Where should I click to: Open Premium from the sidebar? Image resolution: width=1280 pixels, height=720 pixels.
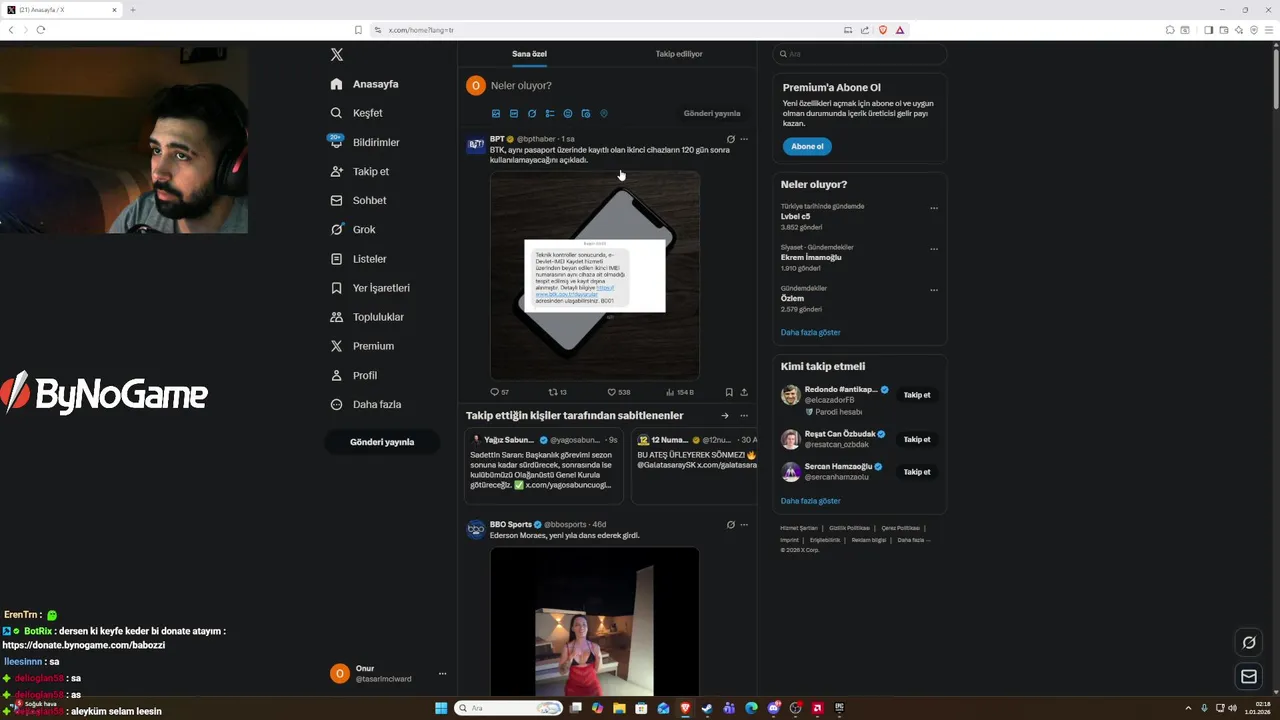[362, 346]
